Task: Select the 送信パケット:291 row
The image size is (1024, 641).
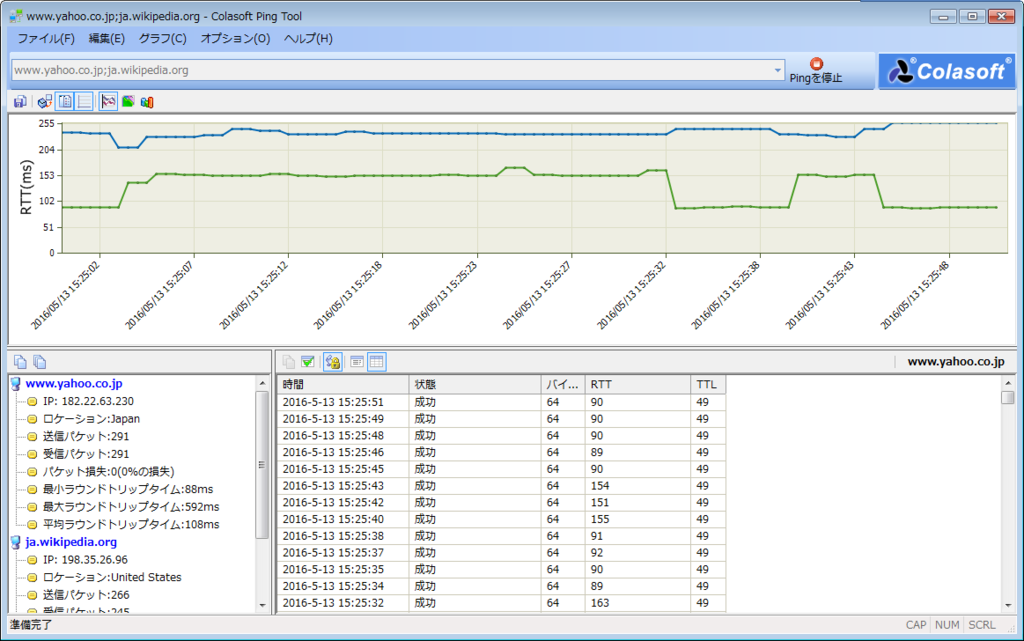Action: click(86, 437)
